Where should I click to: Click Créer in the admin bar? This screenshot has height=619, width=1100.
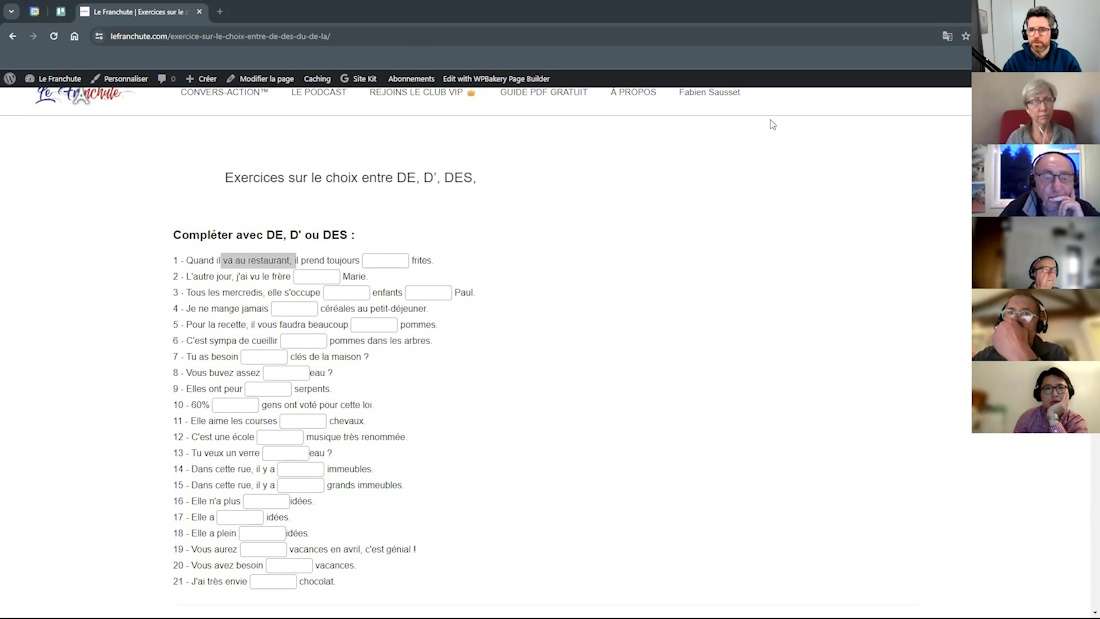[201, 79]
